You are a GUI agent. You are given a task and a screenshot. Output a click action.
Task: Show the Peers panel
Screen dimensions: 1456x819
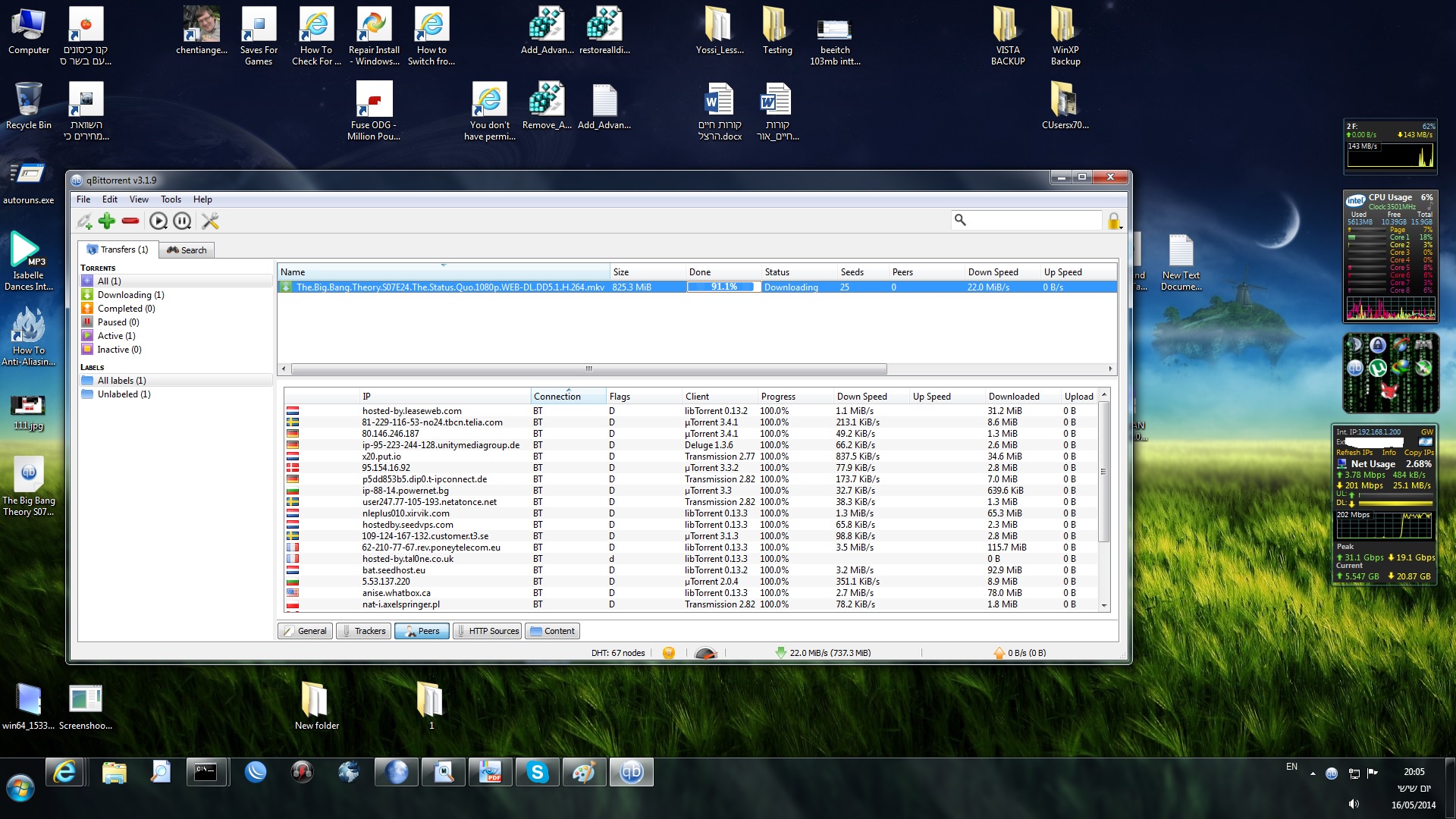pos(422,631)
